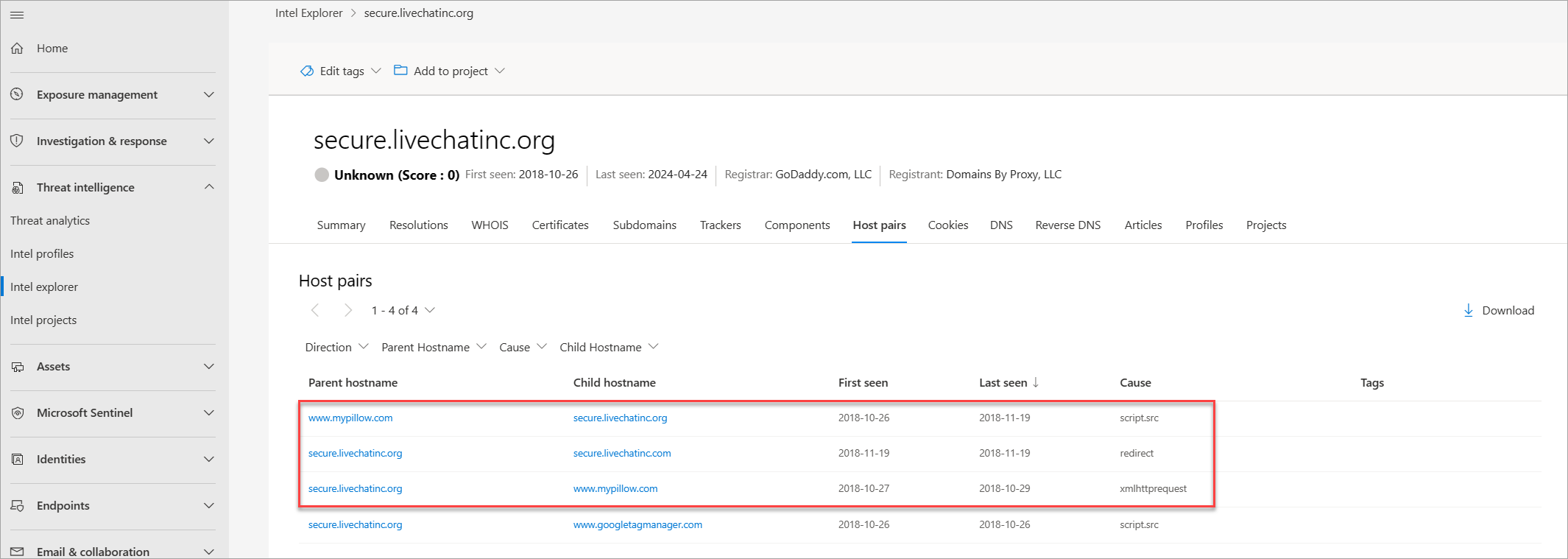Collapse the Threat intelligence section
Viewport: 1568px width, 559px height.
[x=209, y=187]
